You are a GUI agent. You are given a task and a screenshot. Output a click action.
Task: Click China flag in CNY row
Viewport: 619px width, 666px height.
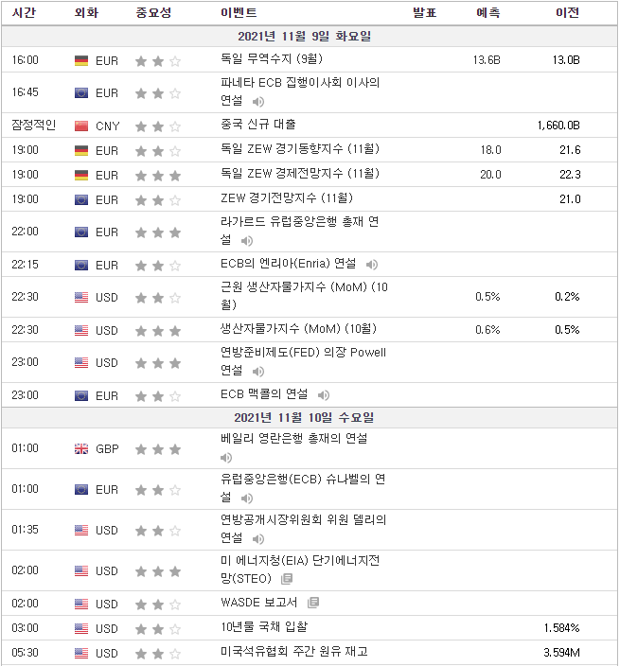pos(82,127)
